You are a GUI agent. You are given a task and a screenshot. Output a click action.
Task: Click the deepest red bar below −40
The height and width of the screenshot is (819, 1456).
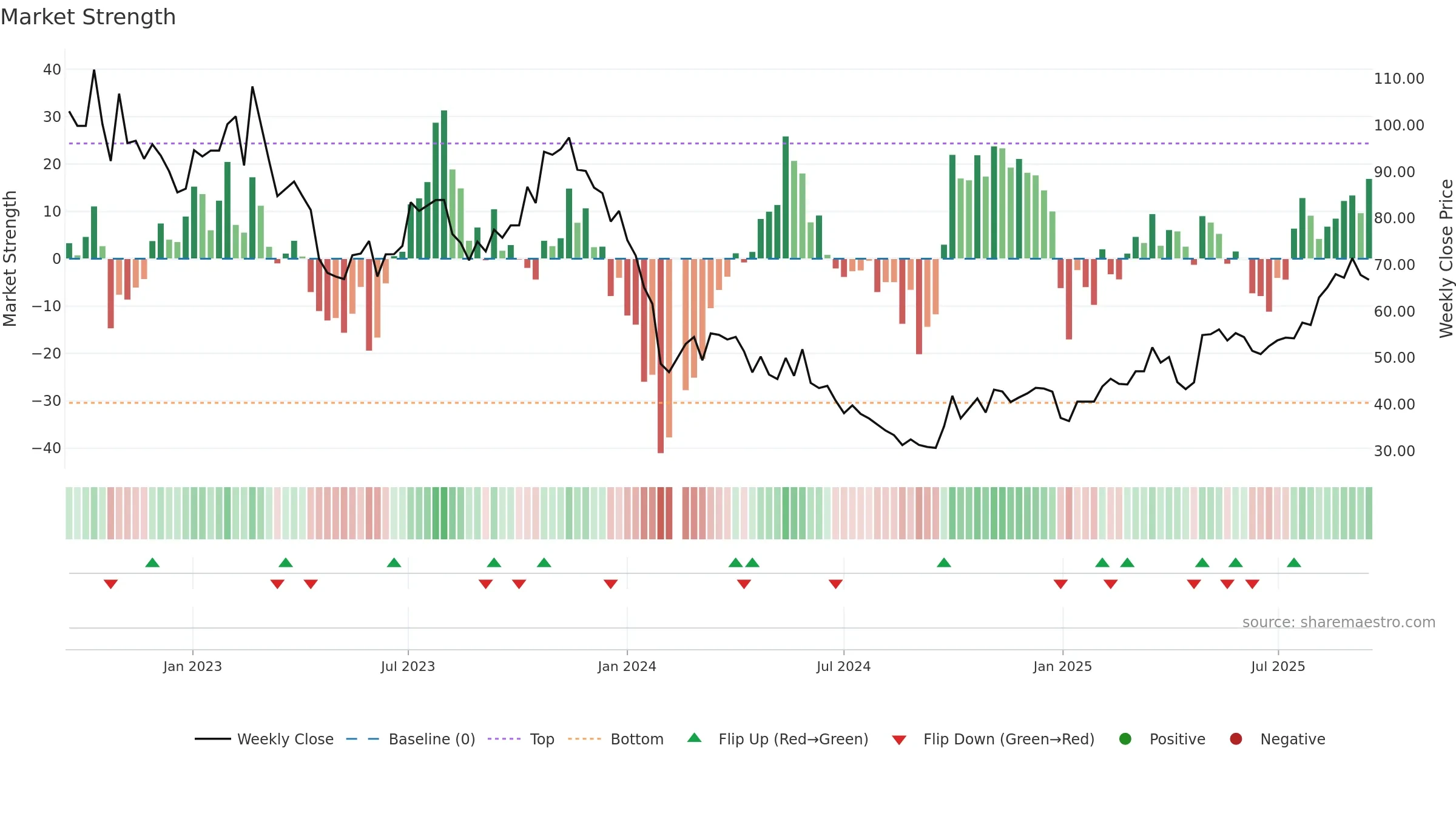(x=661, y=356)
